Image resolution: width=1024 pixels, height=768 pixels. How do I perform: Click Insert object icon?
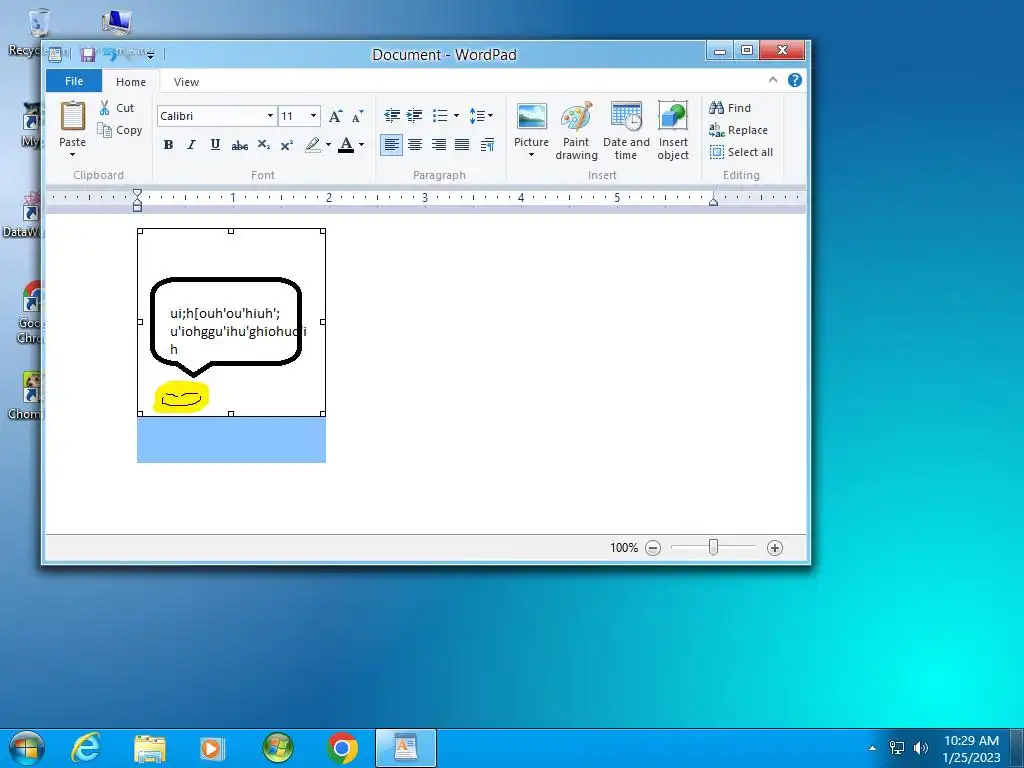[x=673, y=116]
